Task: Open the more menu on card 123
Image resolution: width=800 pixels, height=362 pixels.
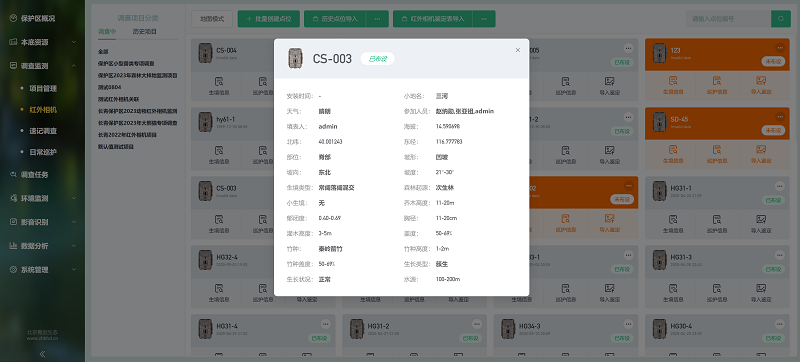Action: point(780,48)
